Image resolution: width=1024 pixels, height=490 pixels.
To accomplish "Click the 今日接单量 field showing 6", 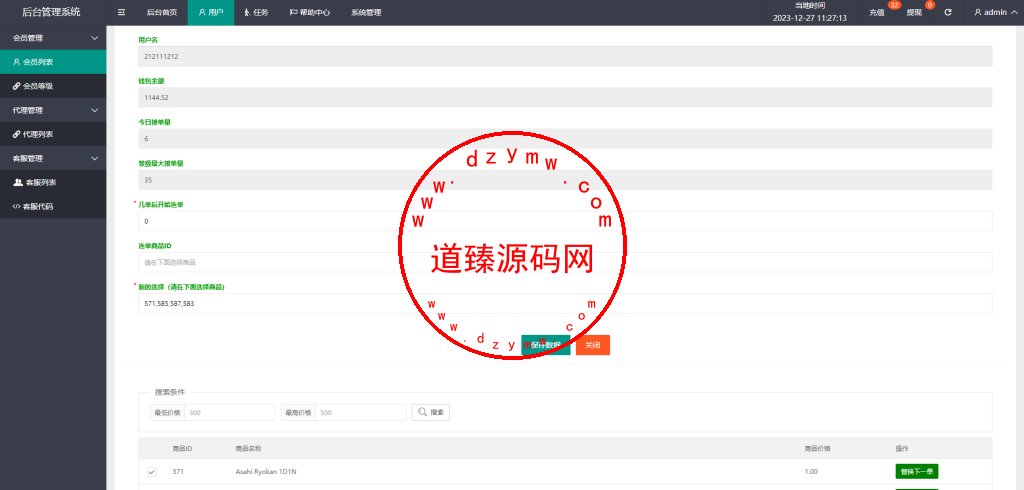I will (565, 139).
